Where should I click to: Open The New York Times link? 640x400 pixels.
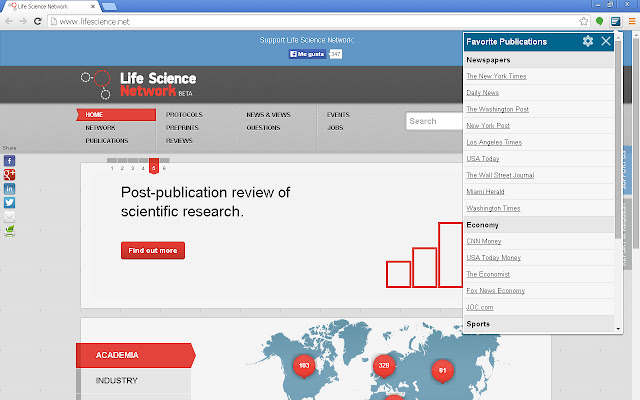point(496,76)
